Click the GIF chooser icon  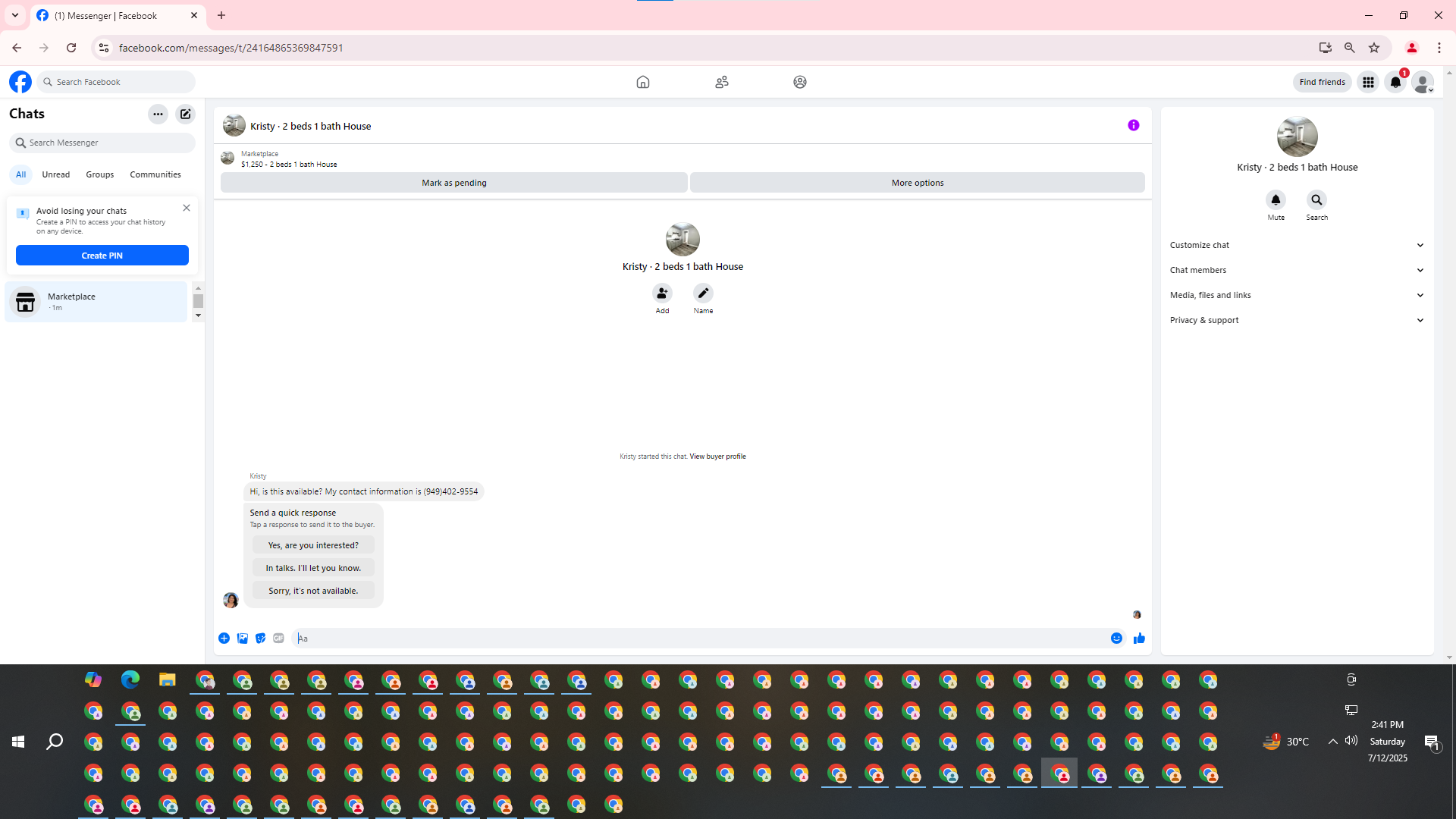pyautogui.click(x=278, y=639)
